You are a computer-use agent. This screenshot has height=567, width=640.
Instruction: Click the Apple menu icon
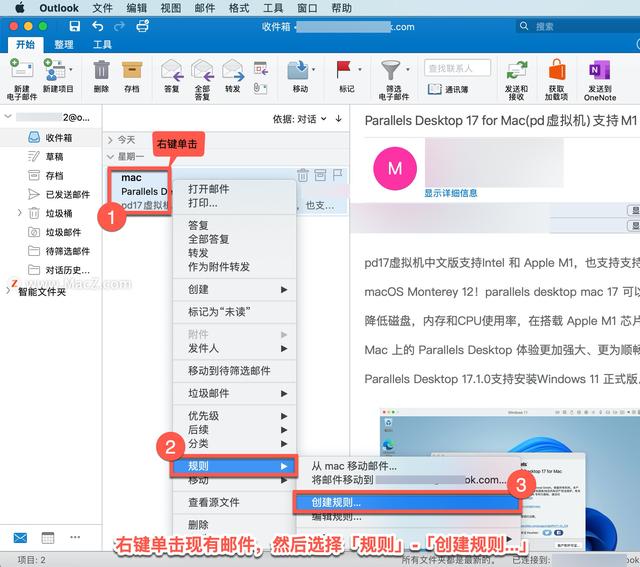(x=19, y=8)
